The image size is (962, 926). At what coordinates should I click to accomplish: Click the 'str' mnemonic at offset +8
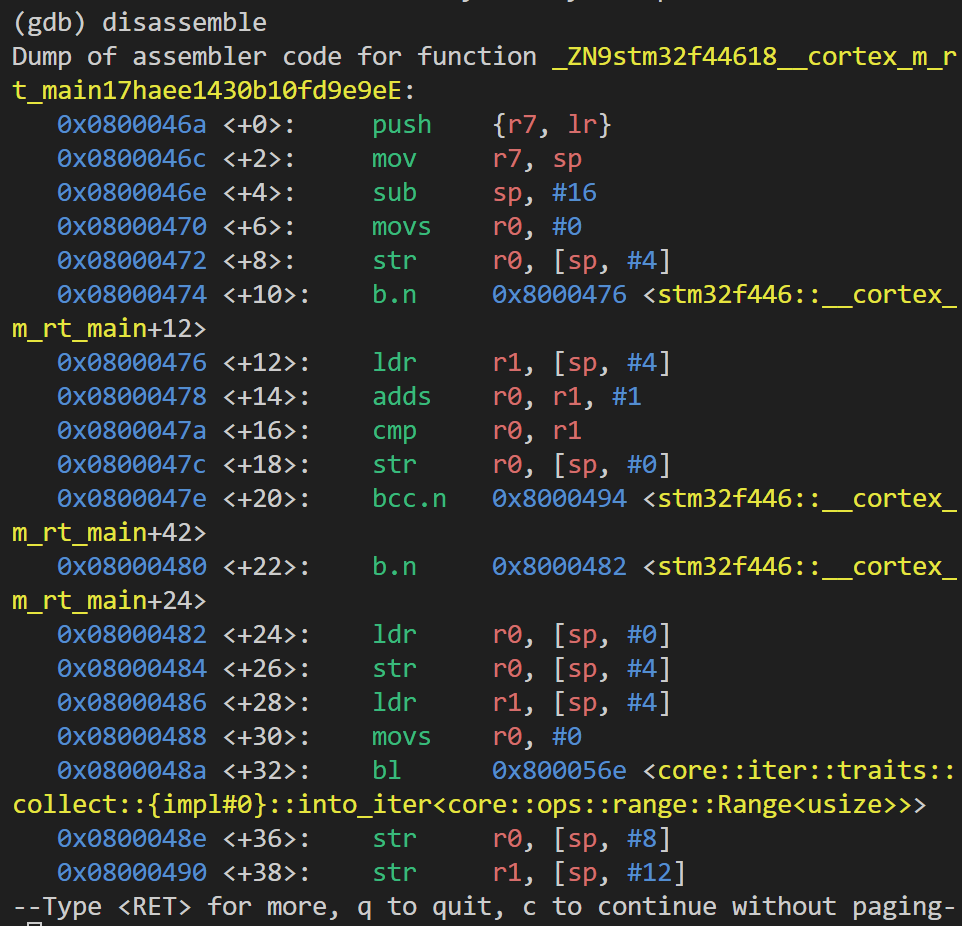394,261
